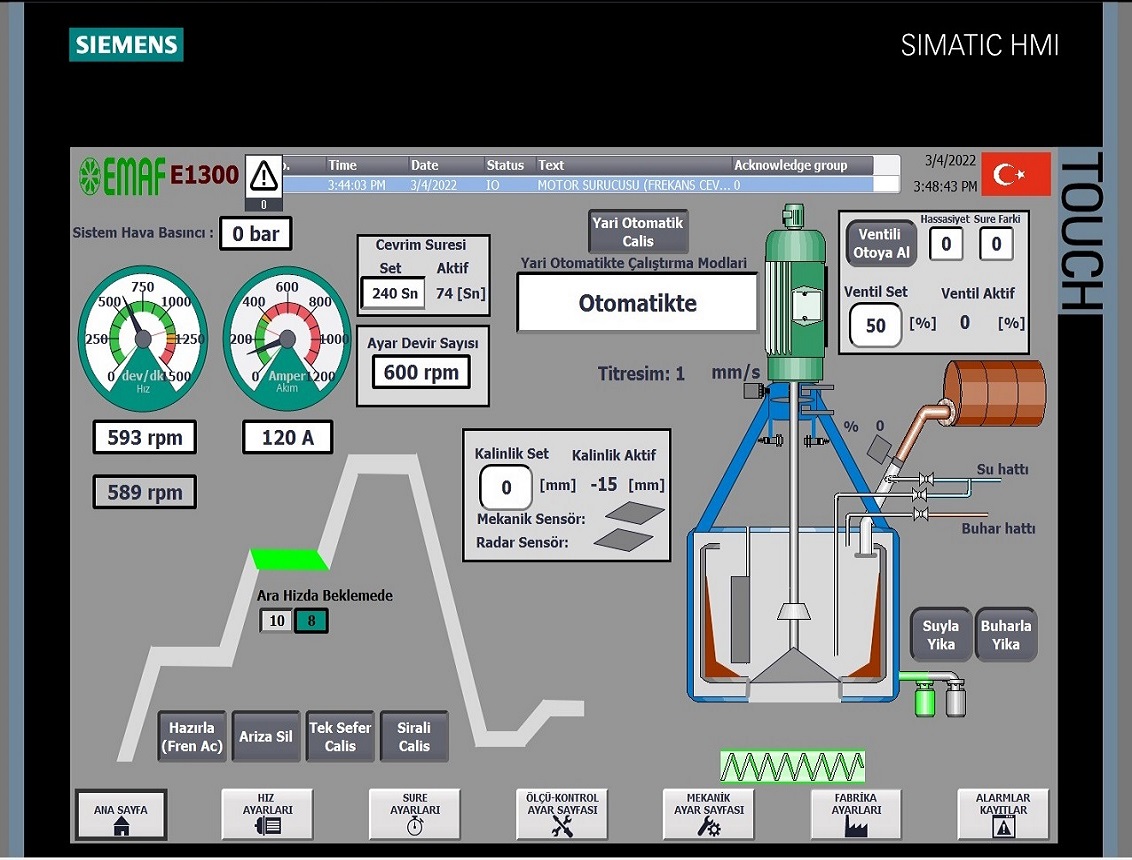The width and height of the screenshot is (1132, 860).
Task: Open Alarmlar Kayitlar alarm records
Action: click(x=1002, y=815)
